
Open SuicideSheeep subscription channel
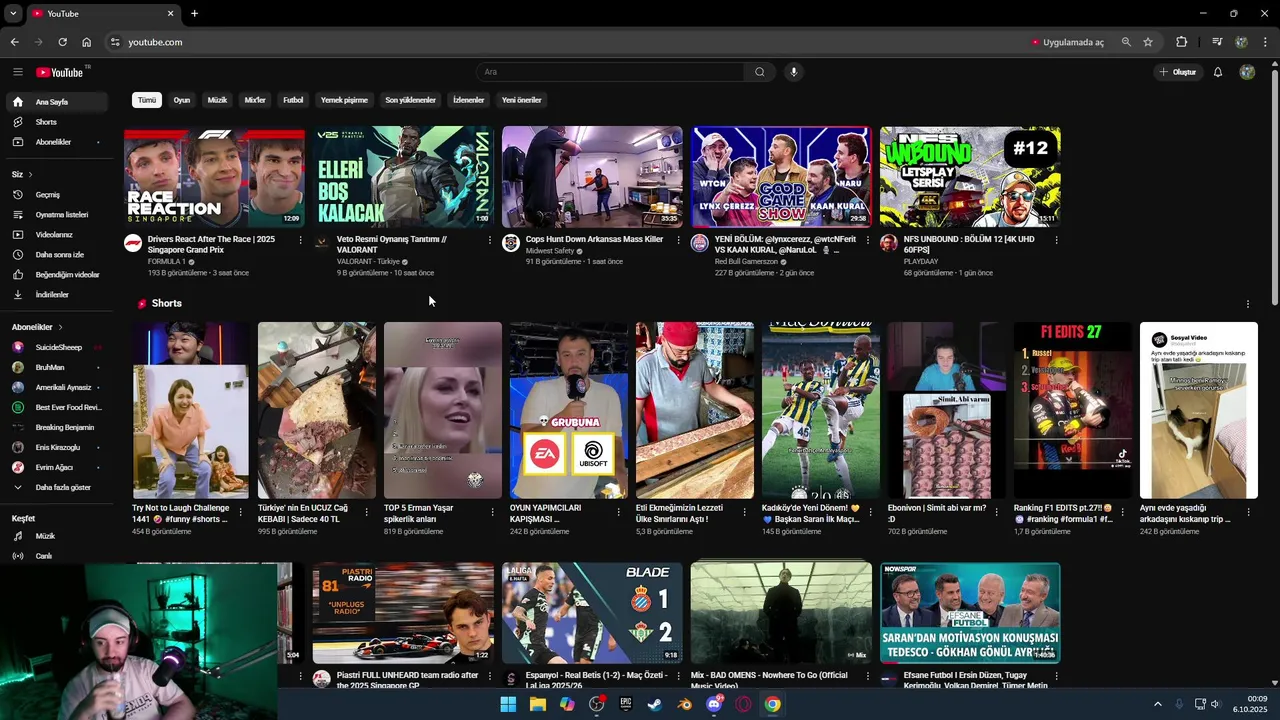tap(57, 347)
